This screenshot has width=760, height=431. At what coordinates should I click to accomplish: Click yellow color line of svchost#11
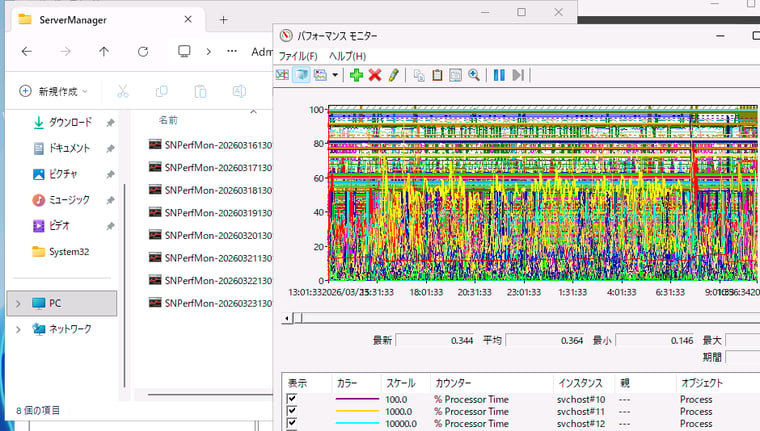(357, 411)
